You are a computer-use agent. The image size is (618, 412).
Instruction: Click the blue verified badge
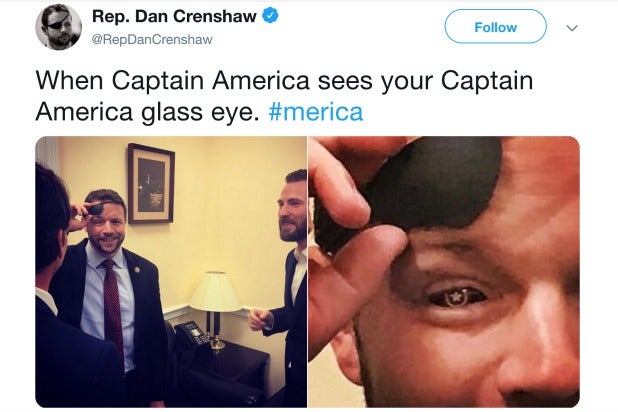270,16
